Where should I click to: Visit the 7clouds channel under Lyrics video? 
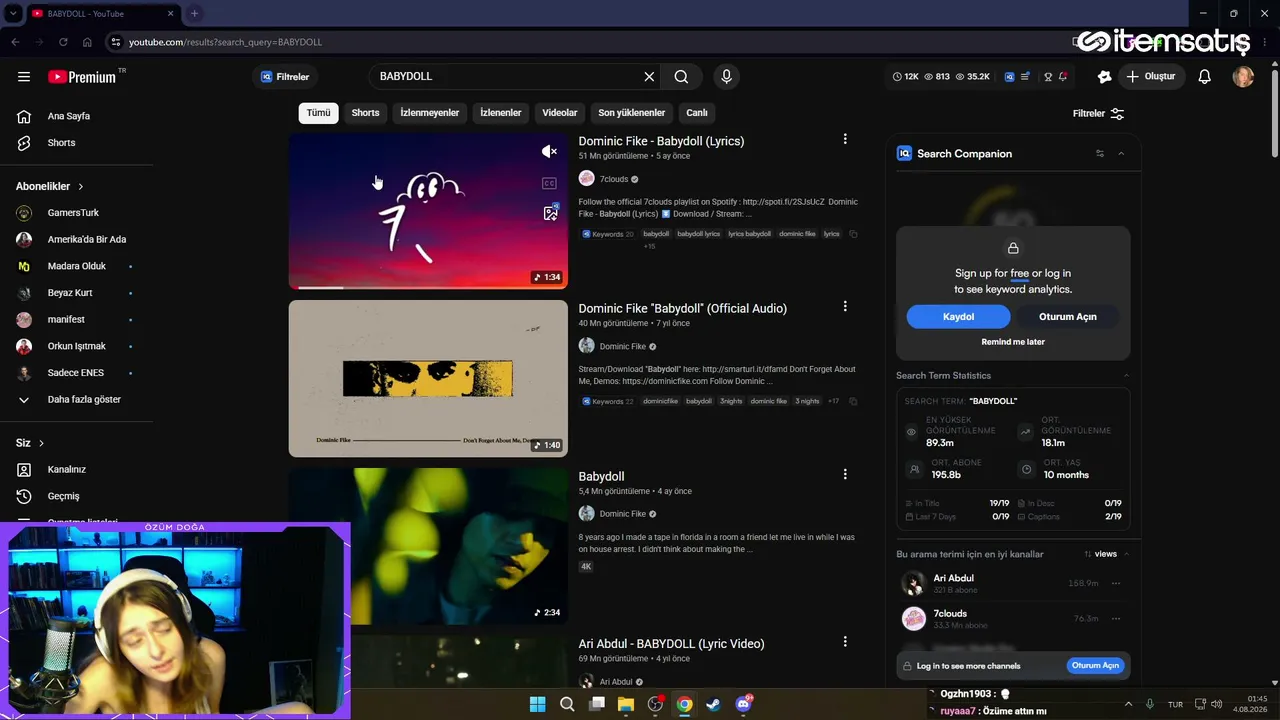coord(613,179)
